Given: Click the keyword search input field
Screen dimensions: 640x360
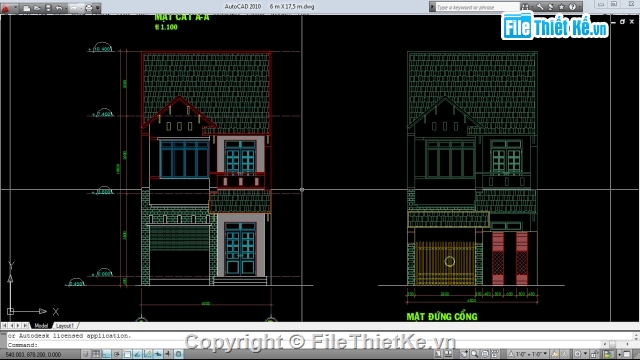Looking at the screenshot, I should (x=477, y=7).
